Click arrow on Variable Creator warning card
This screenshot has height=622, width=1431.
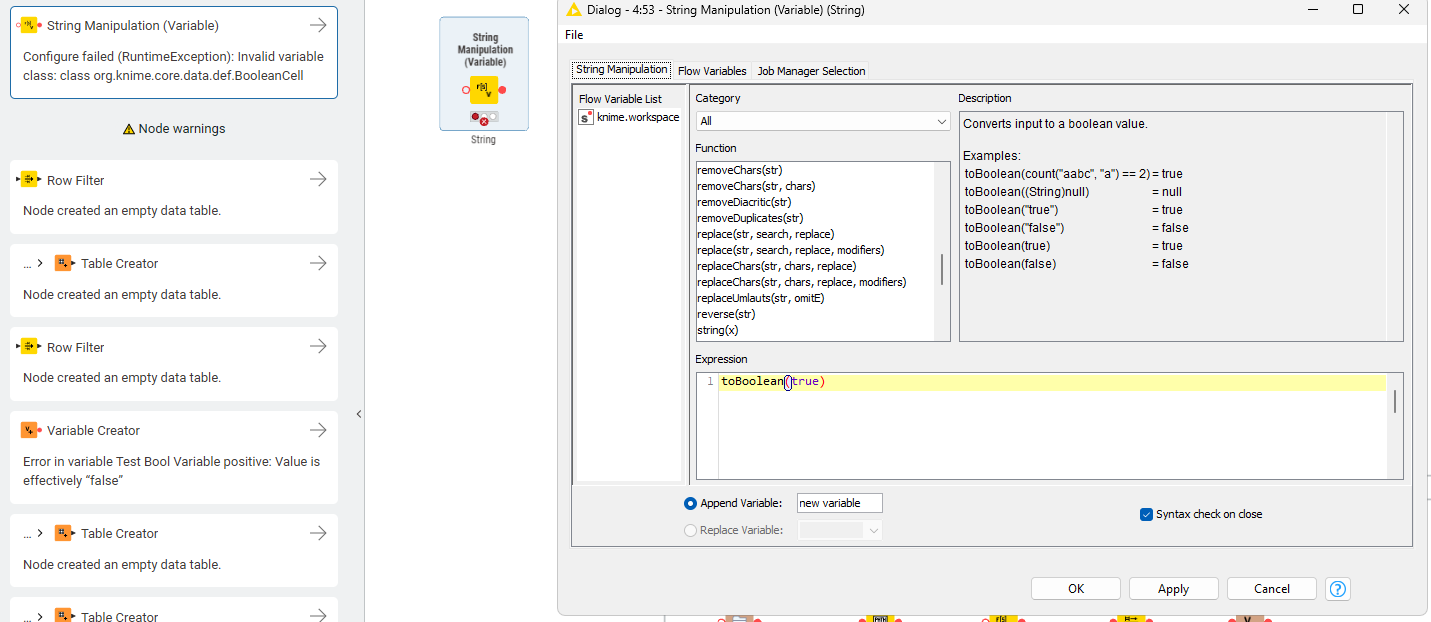tap(318, 430)
